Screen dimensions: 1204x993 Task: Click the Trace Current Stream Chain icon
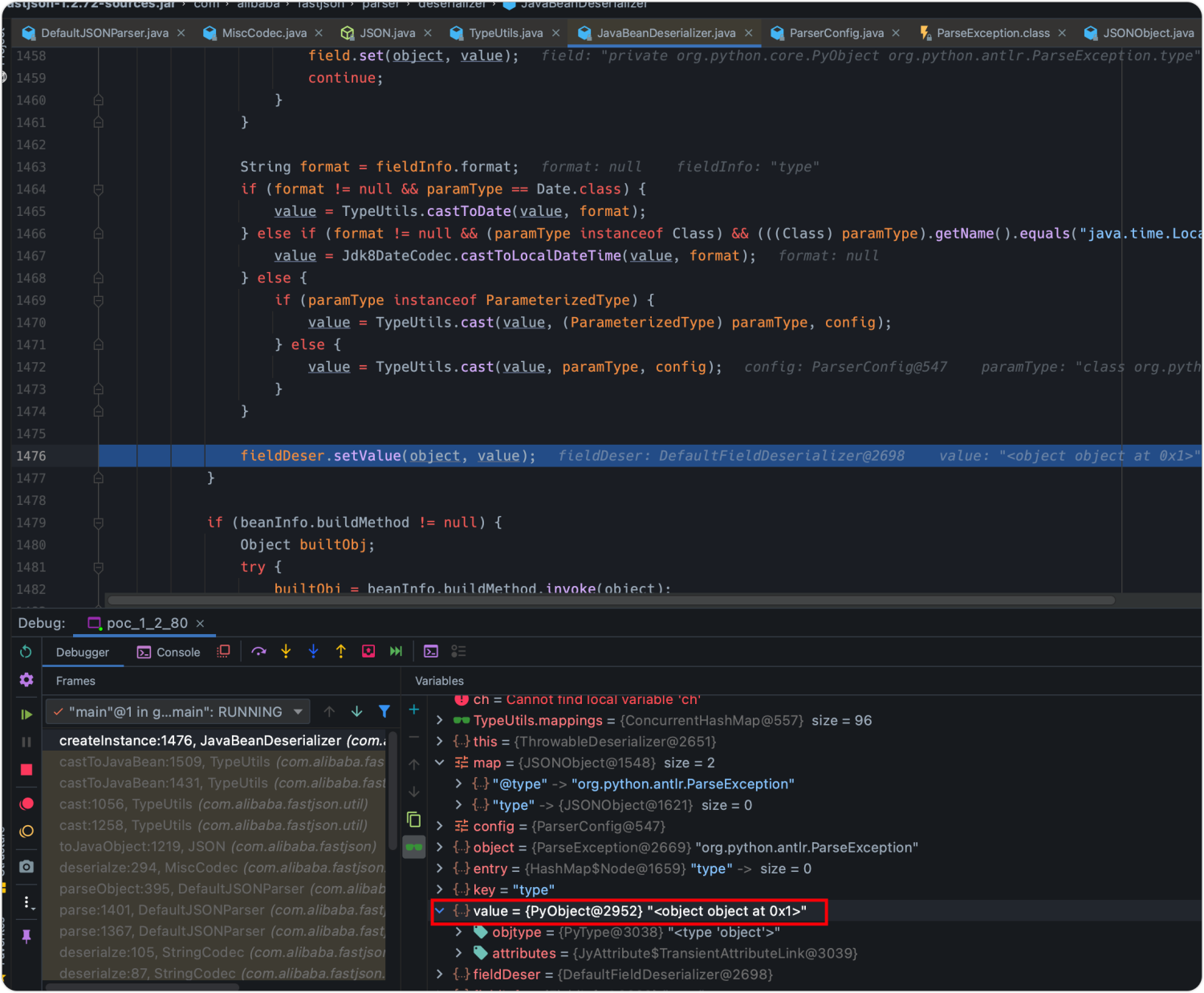458,651
